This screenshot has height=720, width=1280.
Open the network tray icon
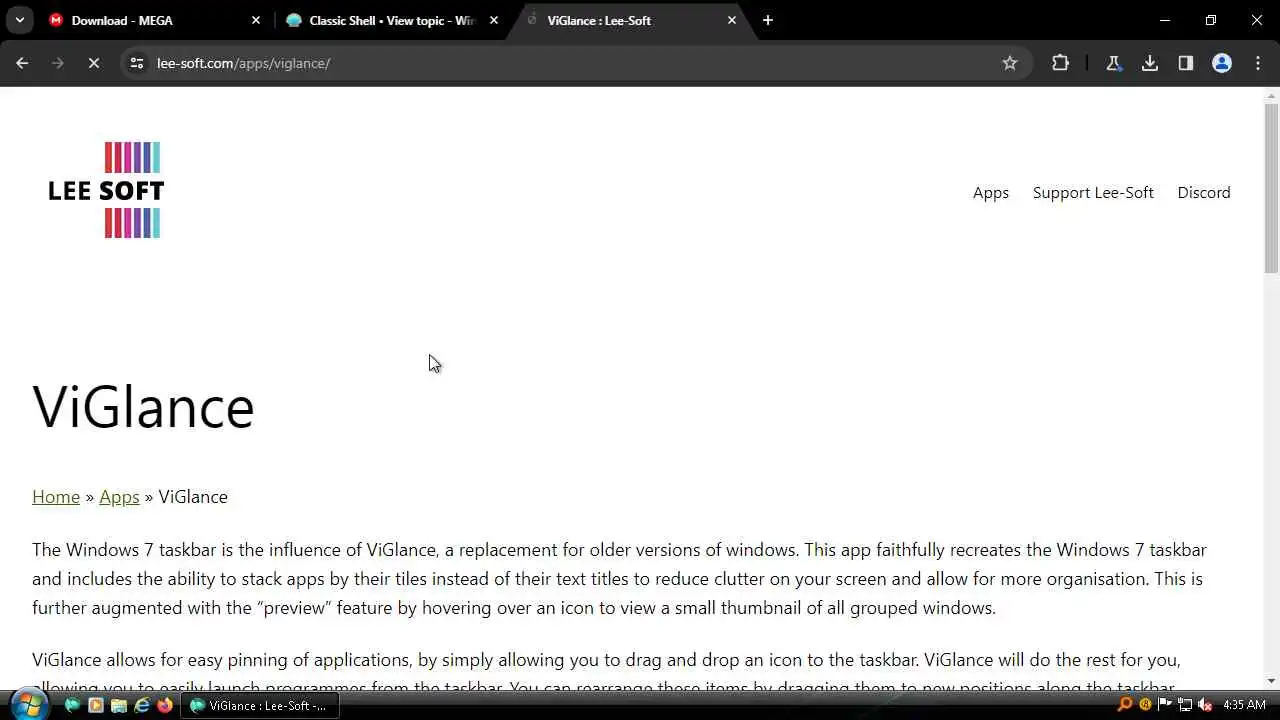tap(1185, 705)
